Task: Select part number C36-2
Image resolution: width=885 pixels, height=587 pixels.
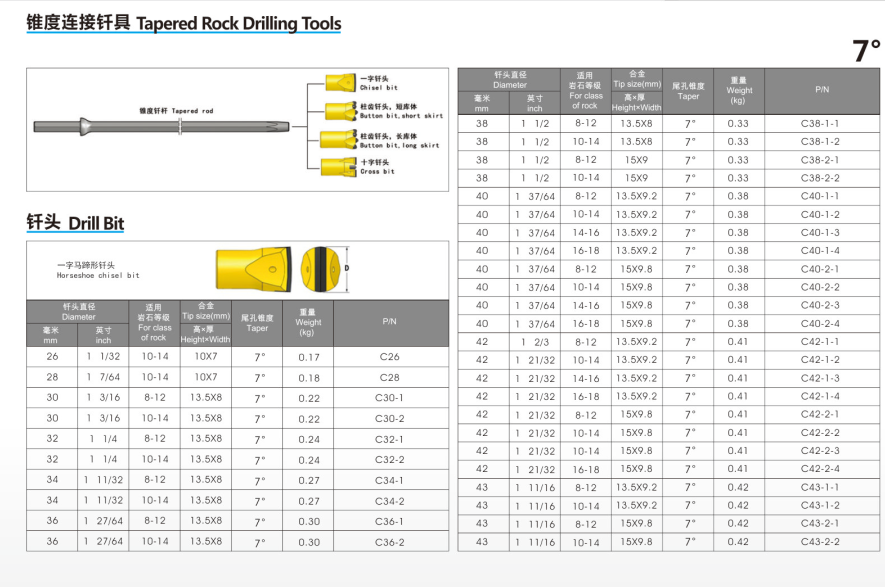Action: (x=389, y=542)
